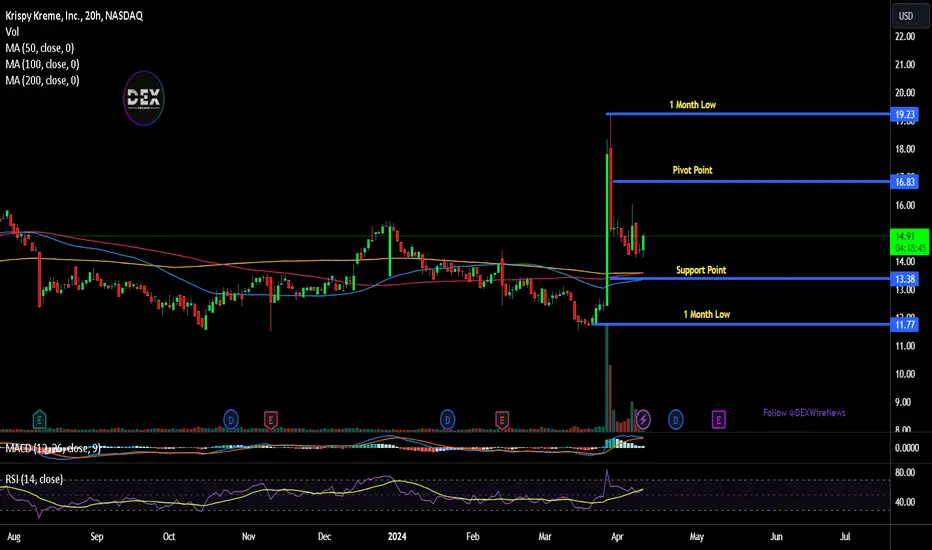Click 20.00 on the price axis
This screenshot has width=932, height=550.
tap(905, 93)
